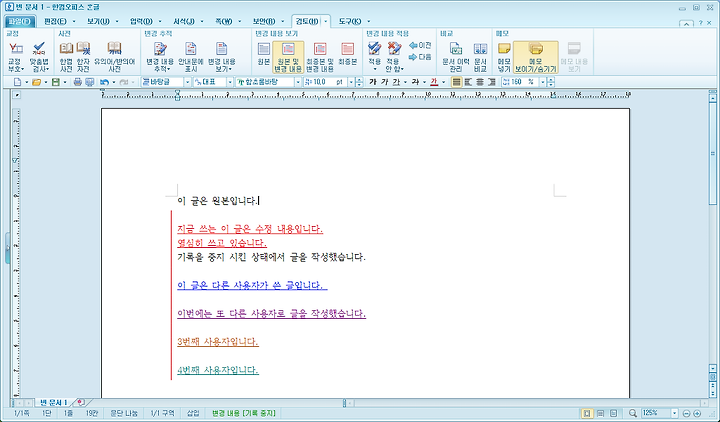This screenshot has width=720, height=422.
Task: Click 적용 안 함 to reject change
Action: coord(394,57)
